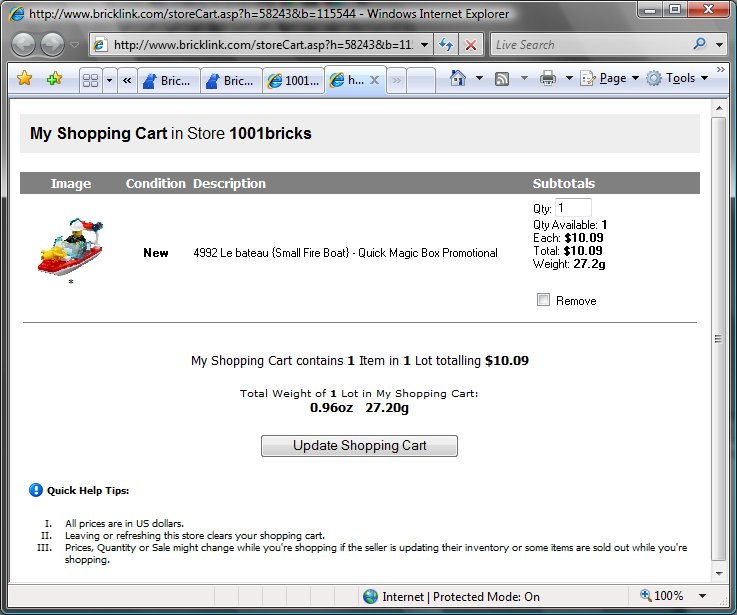Run search with the magnifier icon
This screenshot has height=615, width=737.
pos(699,44)
